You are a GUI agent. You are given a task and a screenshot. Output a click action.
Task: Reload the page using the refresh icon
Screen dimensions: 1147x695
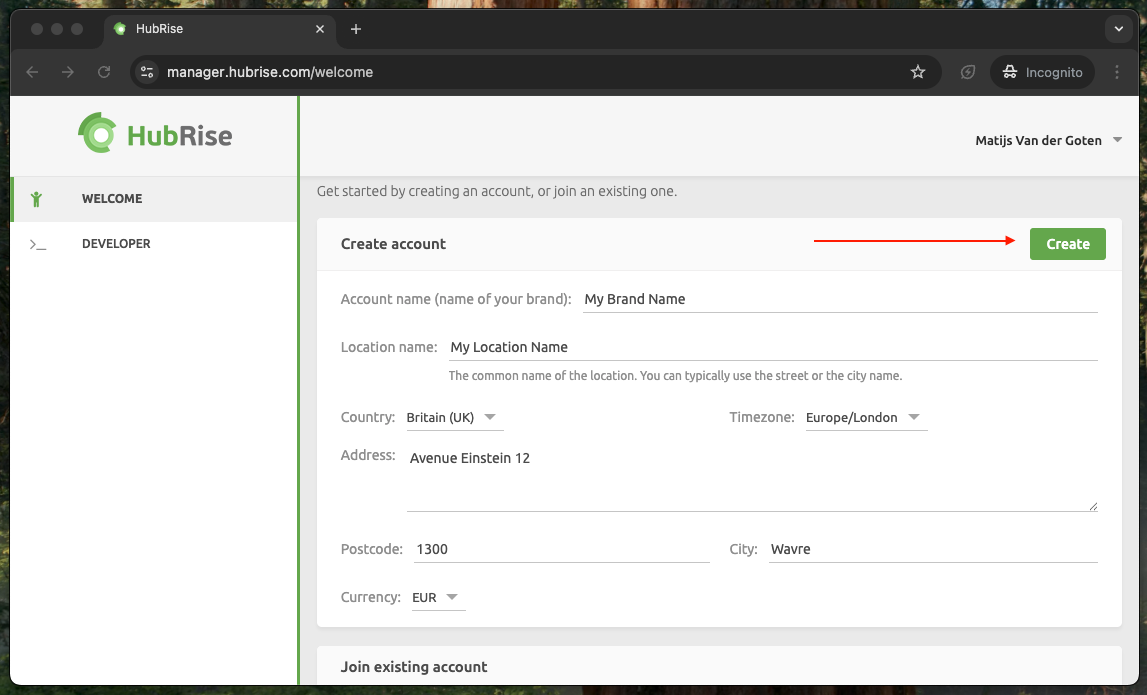[x=104, y=72]
